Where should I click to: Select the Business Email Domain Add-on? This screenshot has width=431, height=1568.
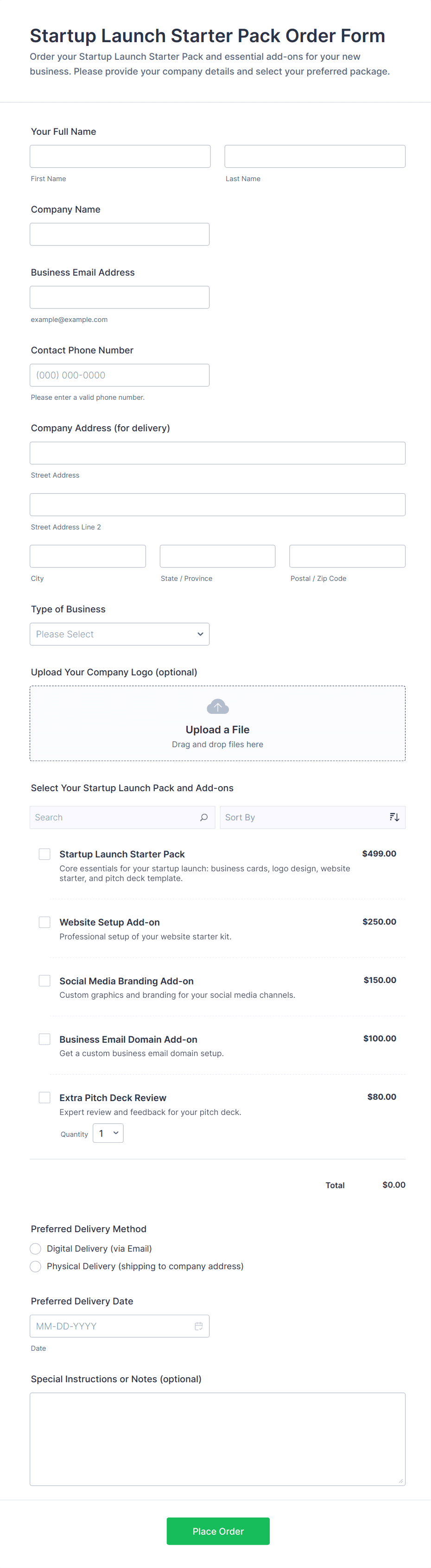(x=44, y=1039)
